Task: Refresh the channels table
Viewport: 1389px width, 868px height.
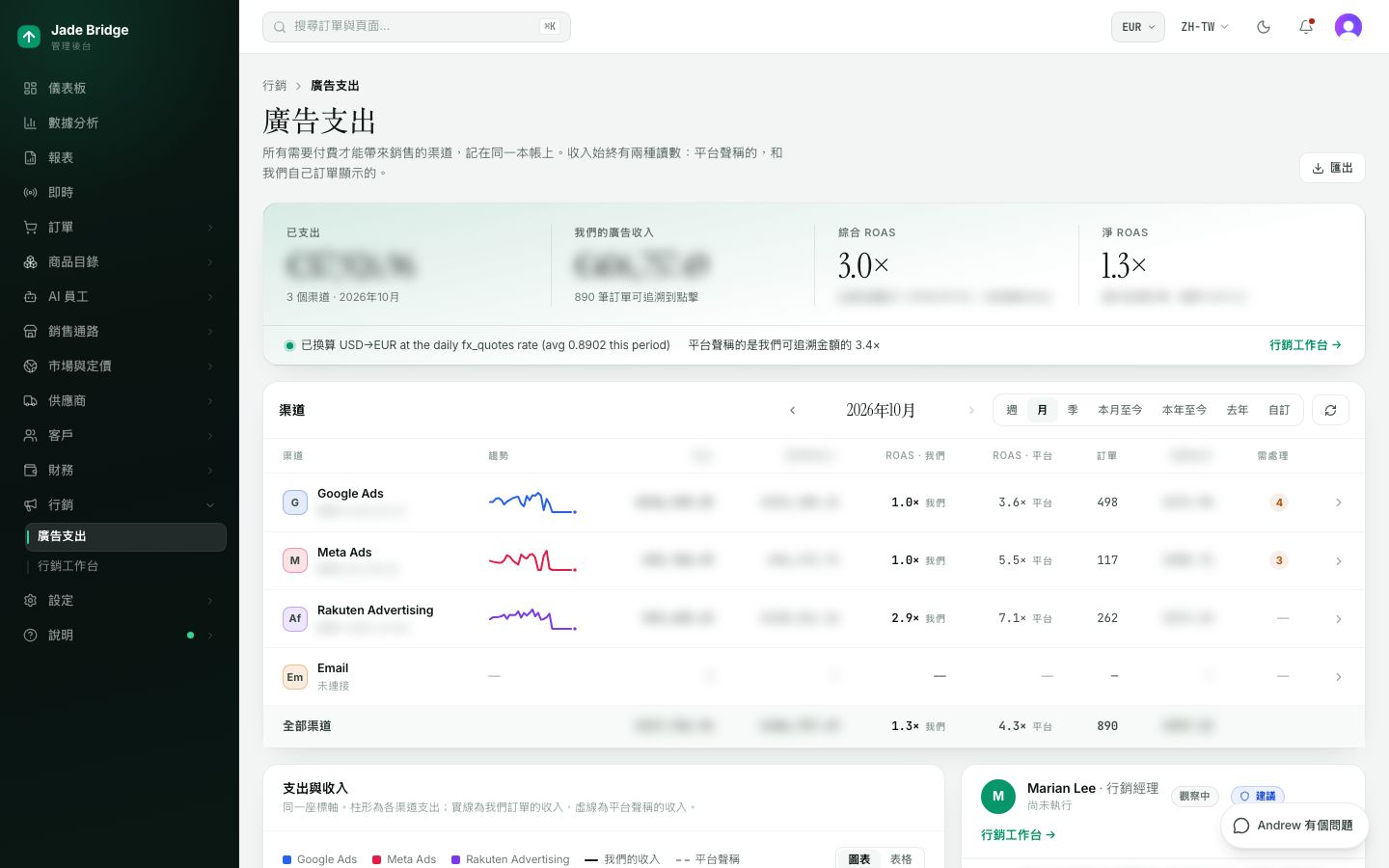Action: (x=1330, y=410)
